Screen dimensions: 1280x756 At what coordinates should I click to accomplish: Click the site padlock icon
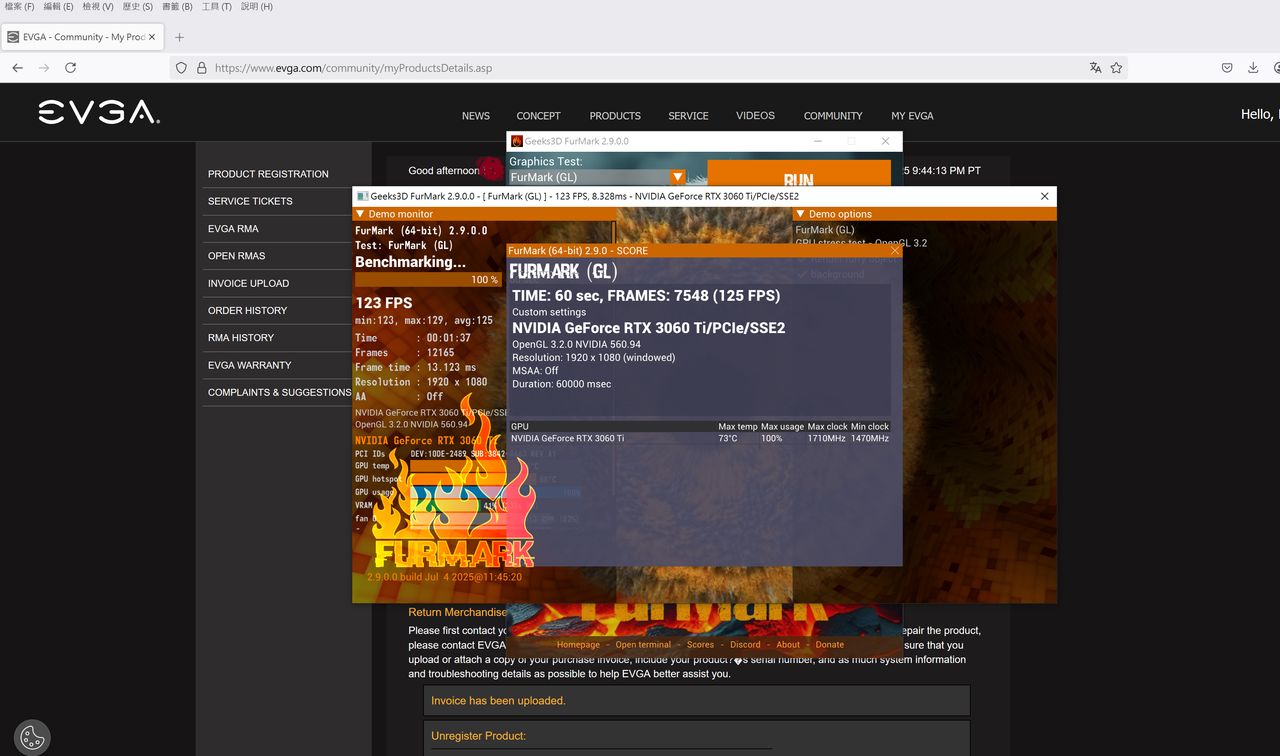201,68
